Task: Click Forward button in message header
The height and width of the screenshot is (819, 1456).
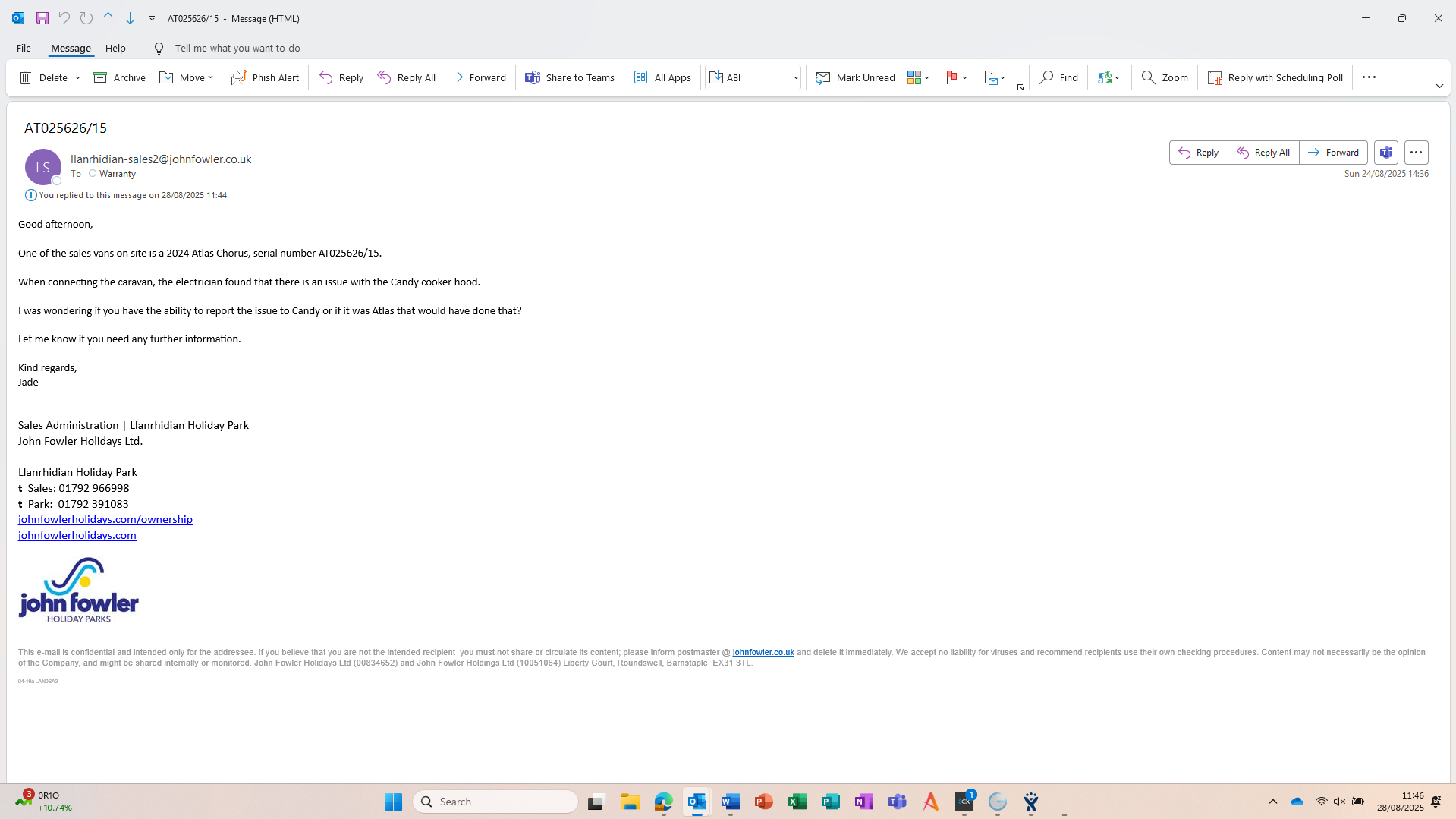Action: point(1333,153)
